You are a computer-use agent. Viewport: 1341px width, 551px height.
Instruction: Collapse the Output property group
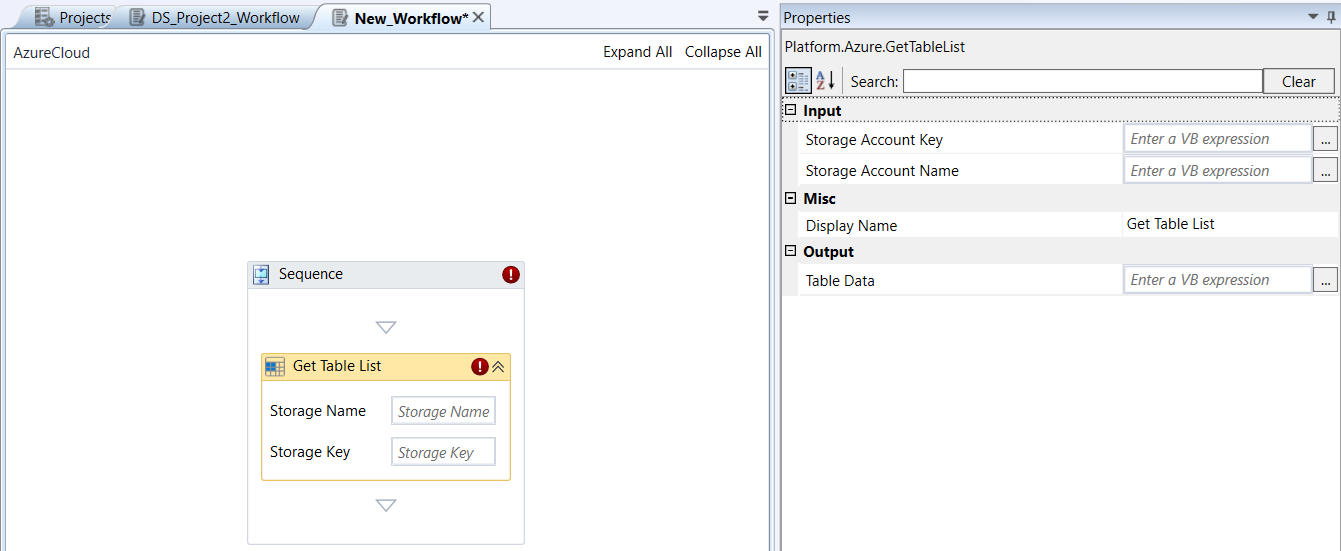tap(790, 252)
